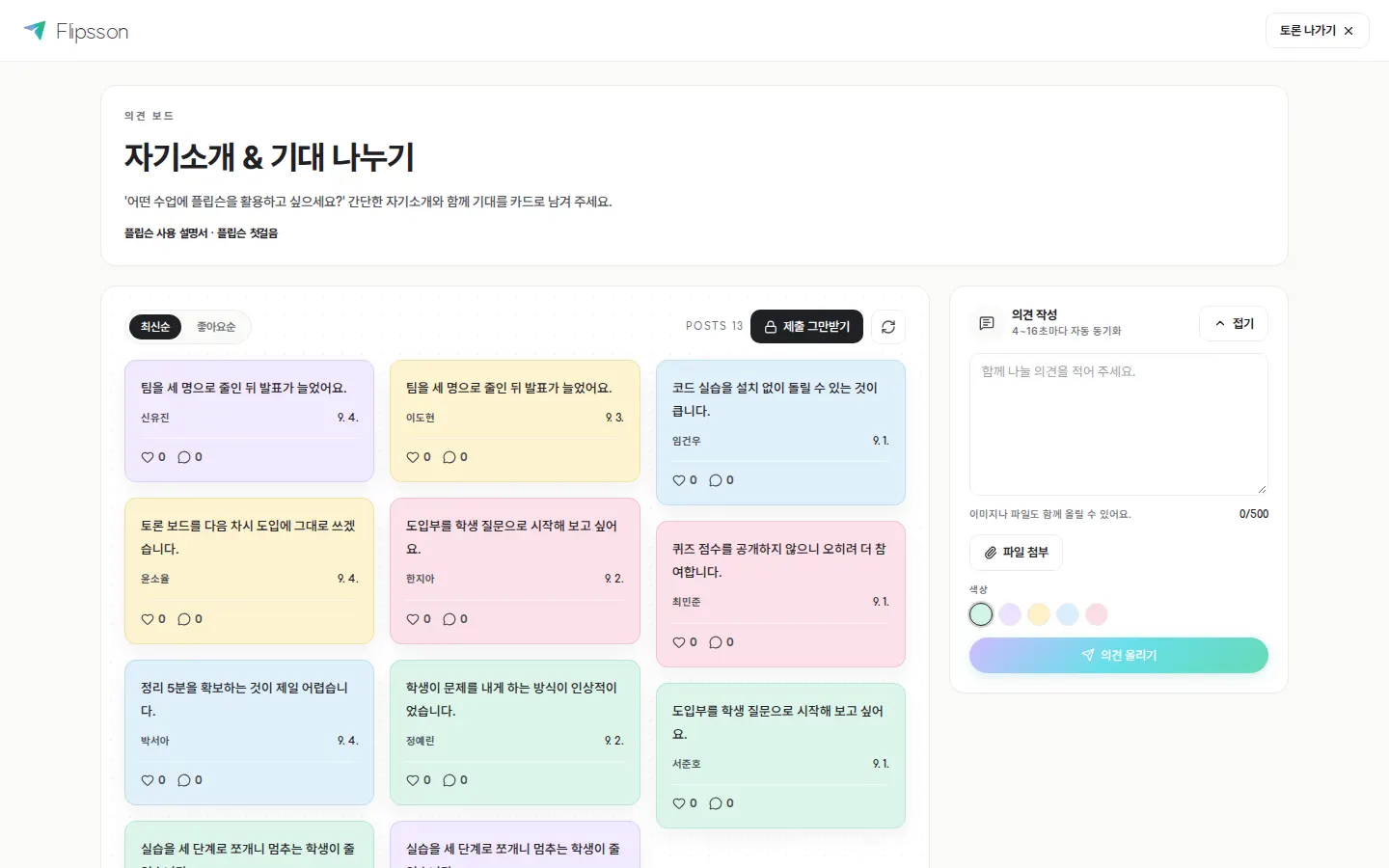1389x868 pixels.
Task: Select the green color swatch
Action: click(x=981, y=614)
